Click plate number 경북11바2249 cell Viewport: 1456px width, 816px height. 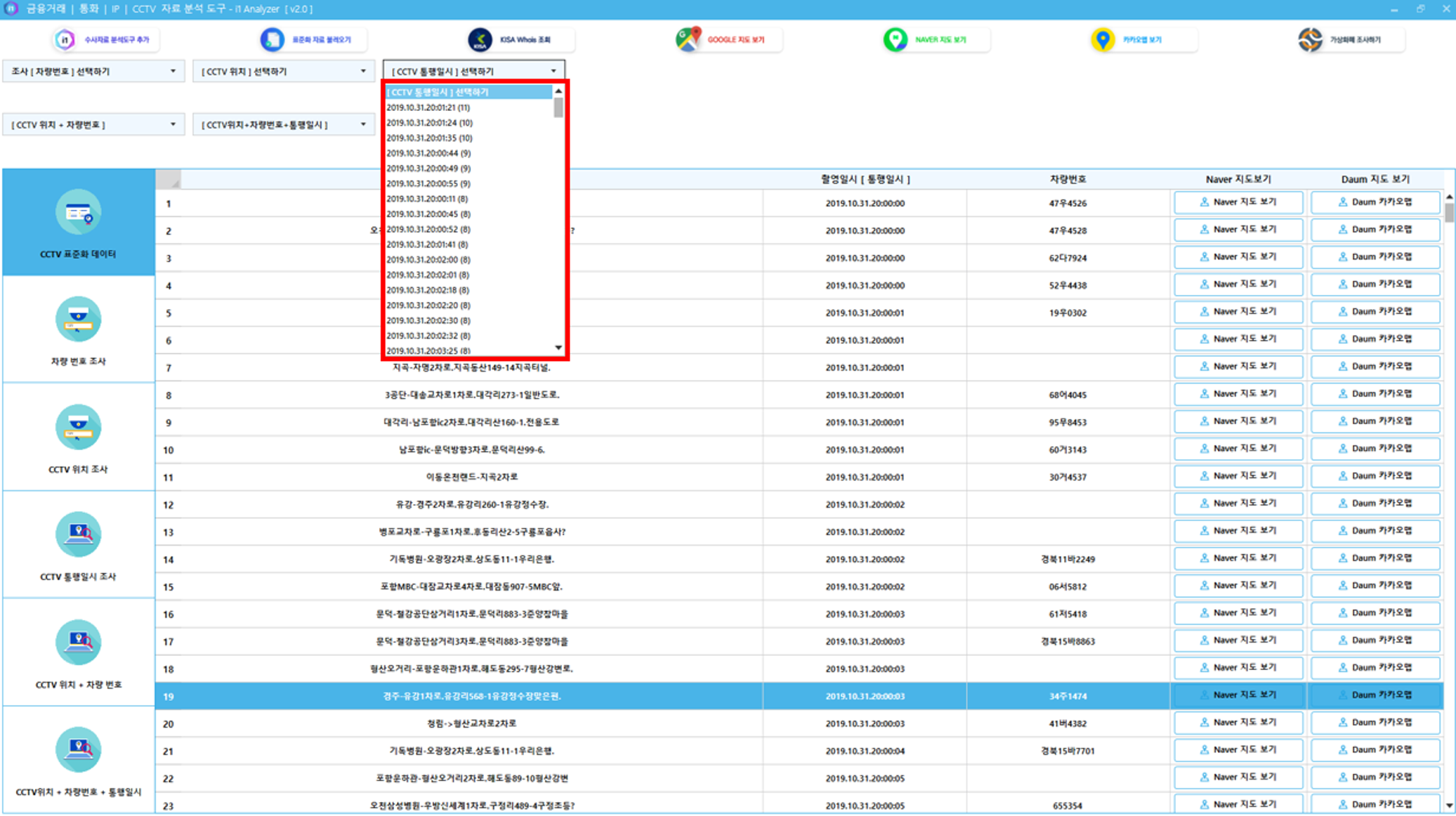tap(1068, 560)
